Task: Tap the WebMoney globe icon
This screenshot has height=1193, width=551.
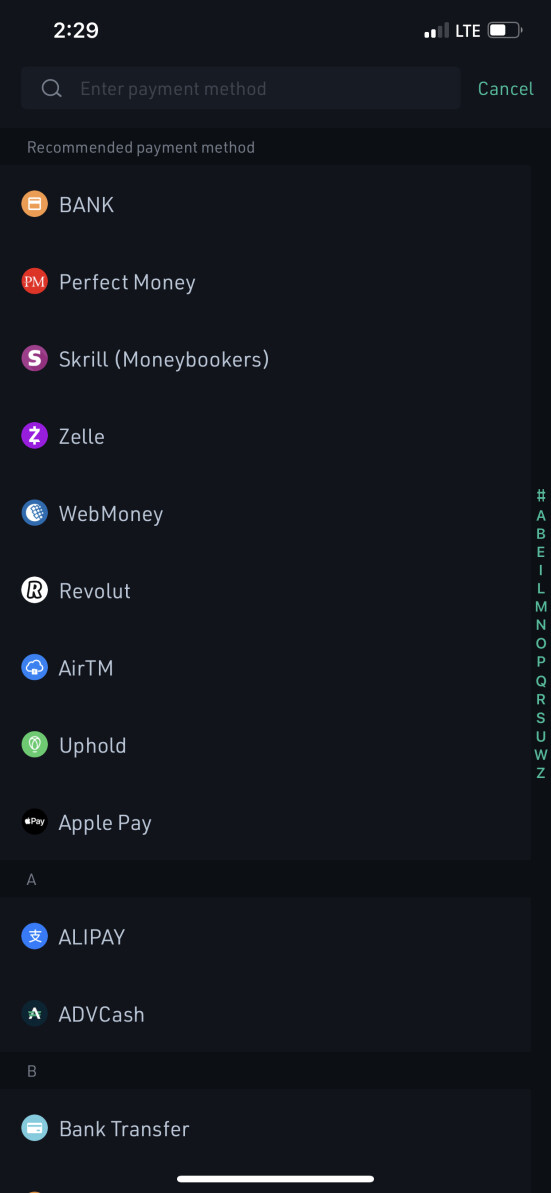Action: pyautogui.click(x=34, y=514)
